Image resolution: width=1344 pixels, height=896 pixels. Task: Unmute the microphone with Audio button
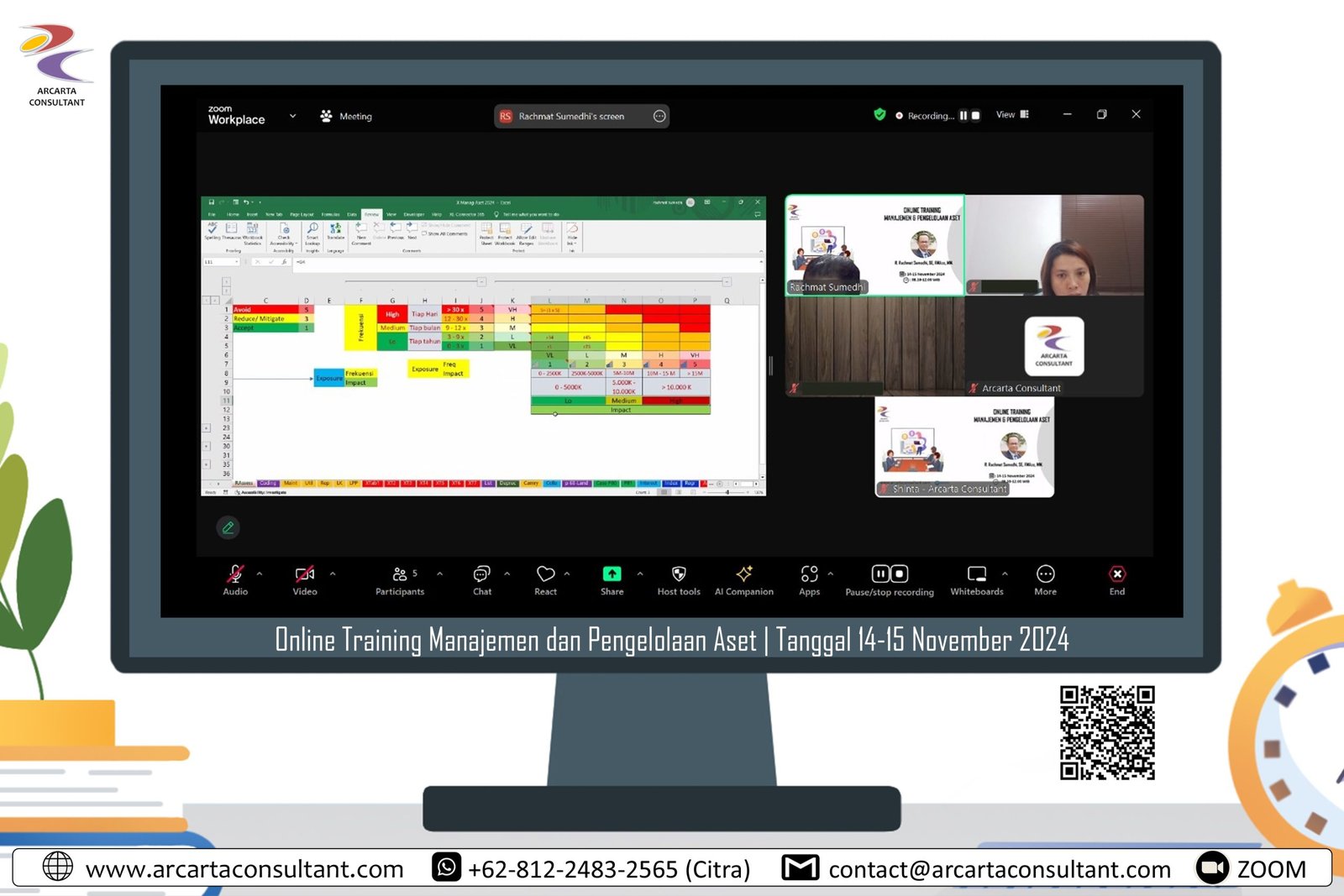tap(235, 575)
